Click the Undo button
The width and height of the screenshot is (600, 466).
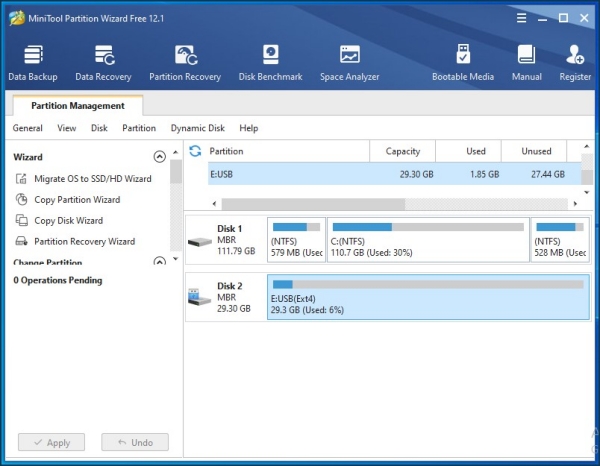(x=135, y=442)
